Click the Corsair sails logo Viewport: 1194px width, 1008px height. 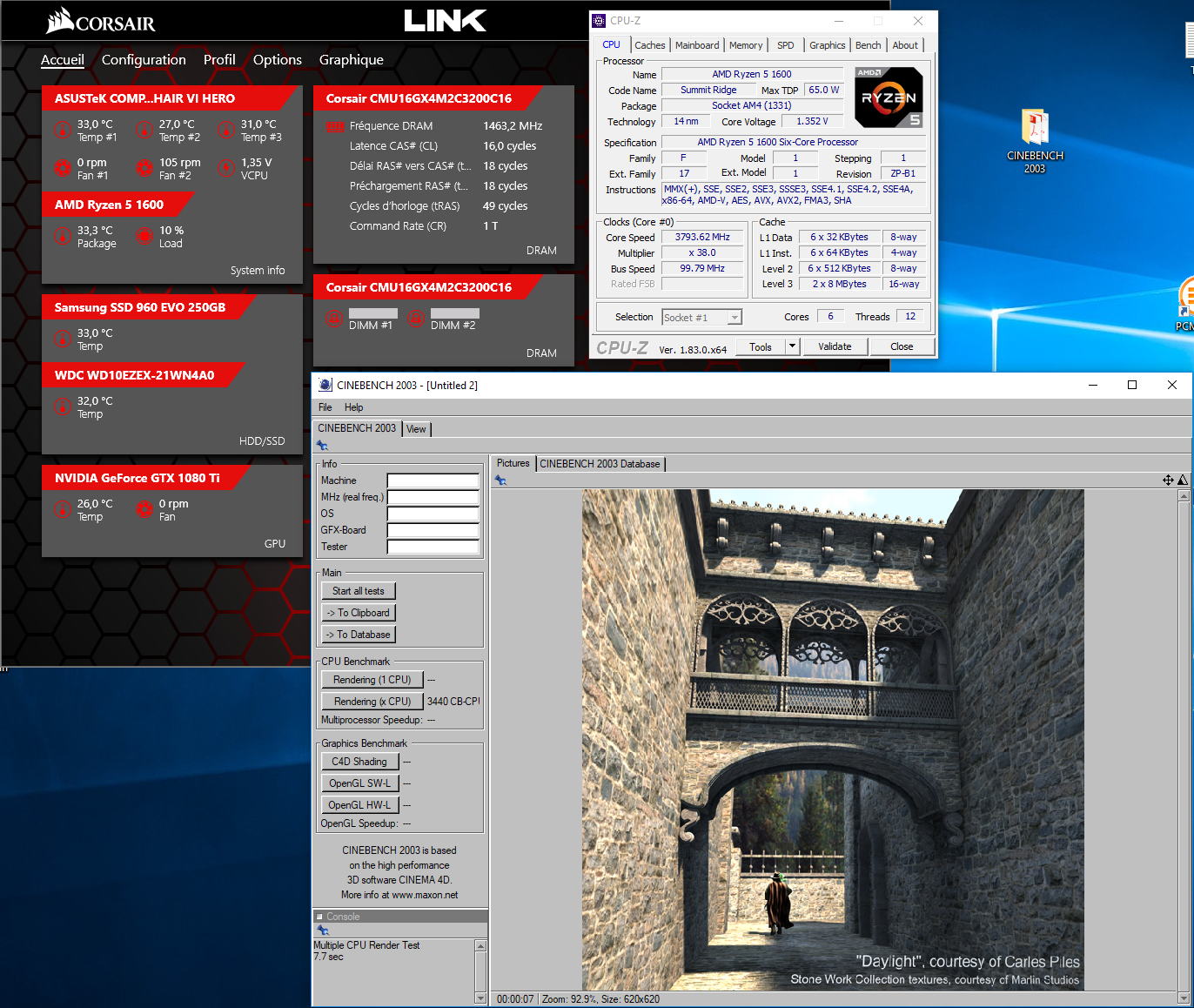60,21
